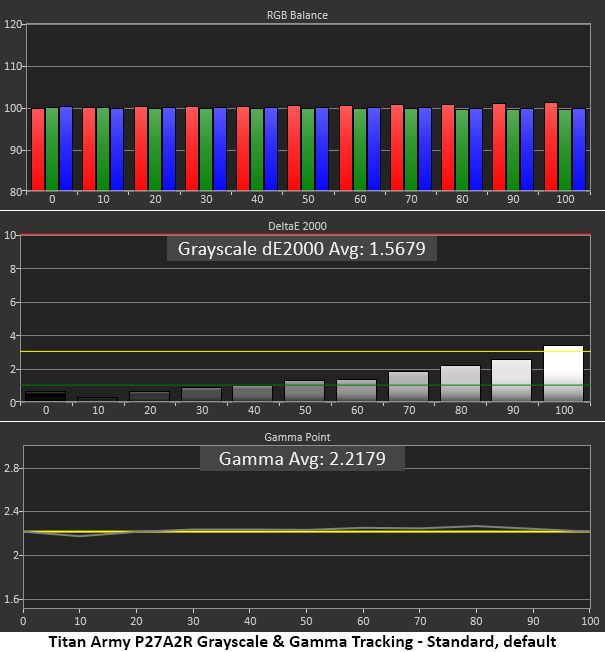Click the green bar at 0 in RGB Balance
The image size is (605, 652).
tap(52, 149)
